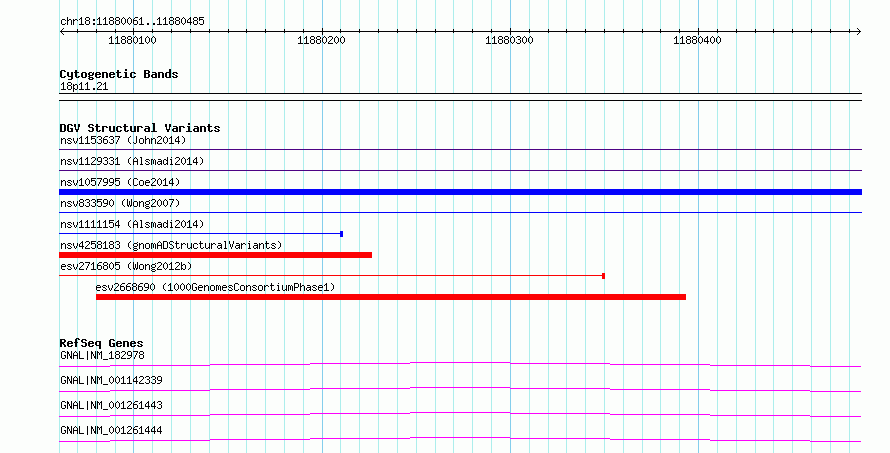
Task: Click the purple line of nsv1129331
Action: tap(460, 170)
